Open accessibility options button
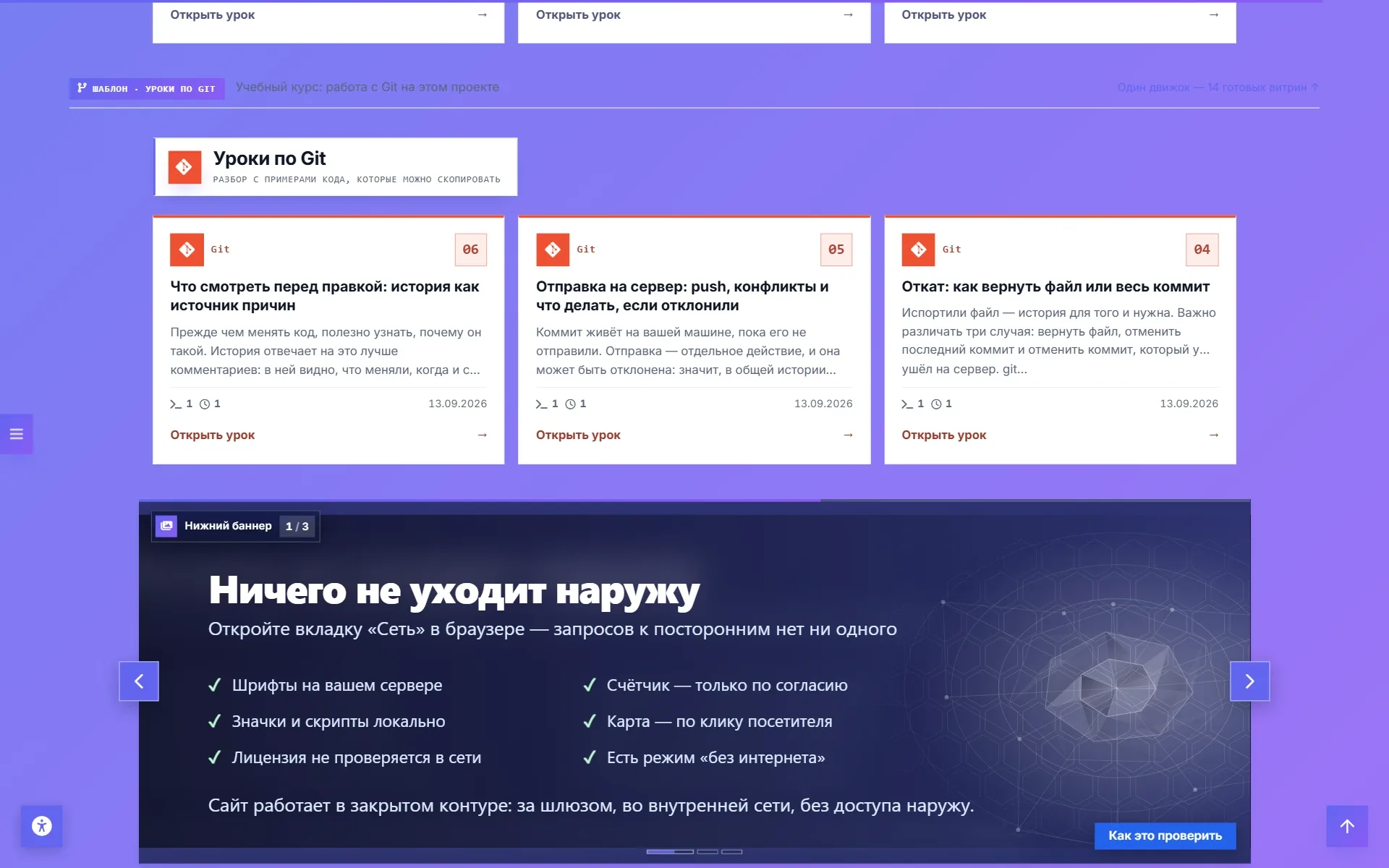 pos(41,826)
